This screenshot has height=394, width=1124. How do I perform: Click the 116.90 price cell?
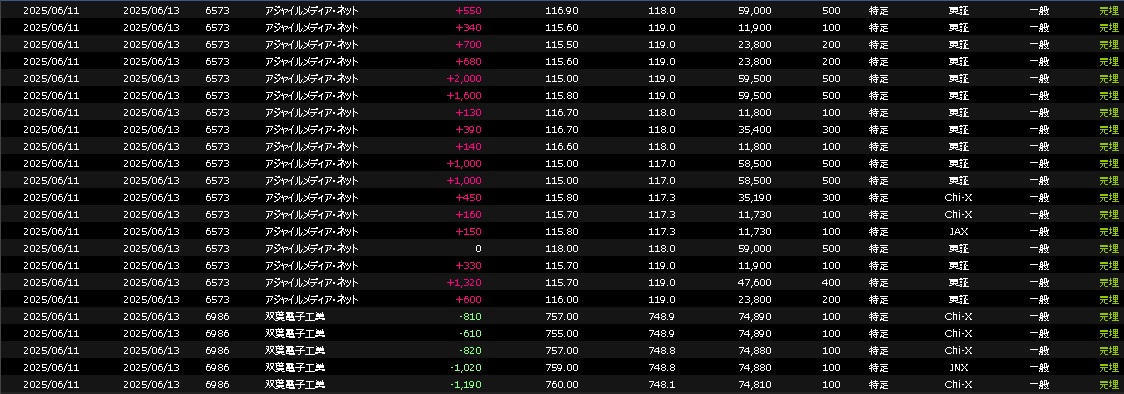(562, 11)
